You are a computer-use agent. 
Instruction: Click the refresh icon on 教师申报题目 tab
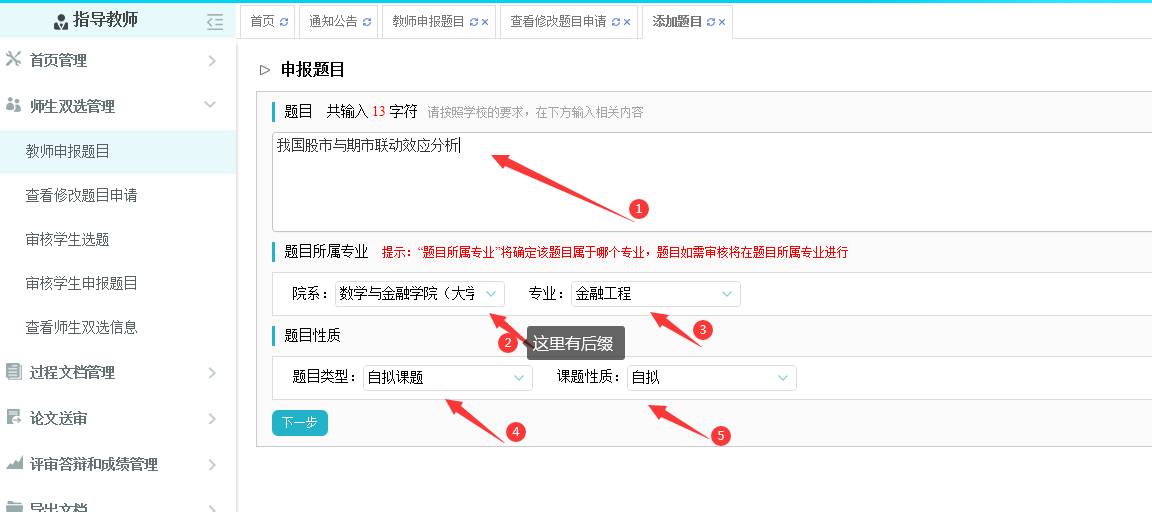click(473, 21)
